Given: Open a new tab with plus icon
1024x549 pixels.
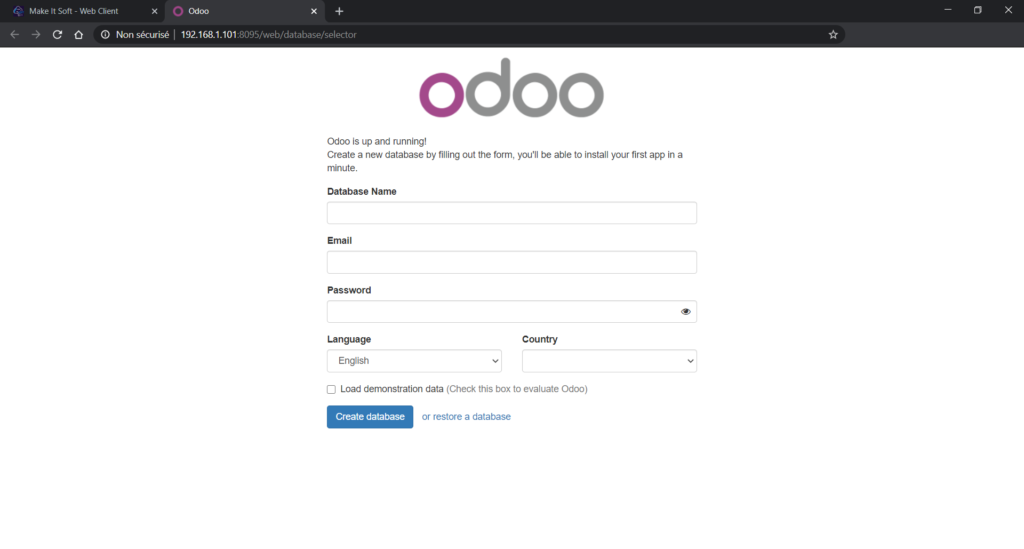Looking at the screenshot, I should pyautogui.click(x=339, y=11).
